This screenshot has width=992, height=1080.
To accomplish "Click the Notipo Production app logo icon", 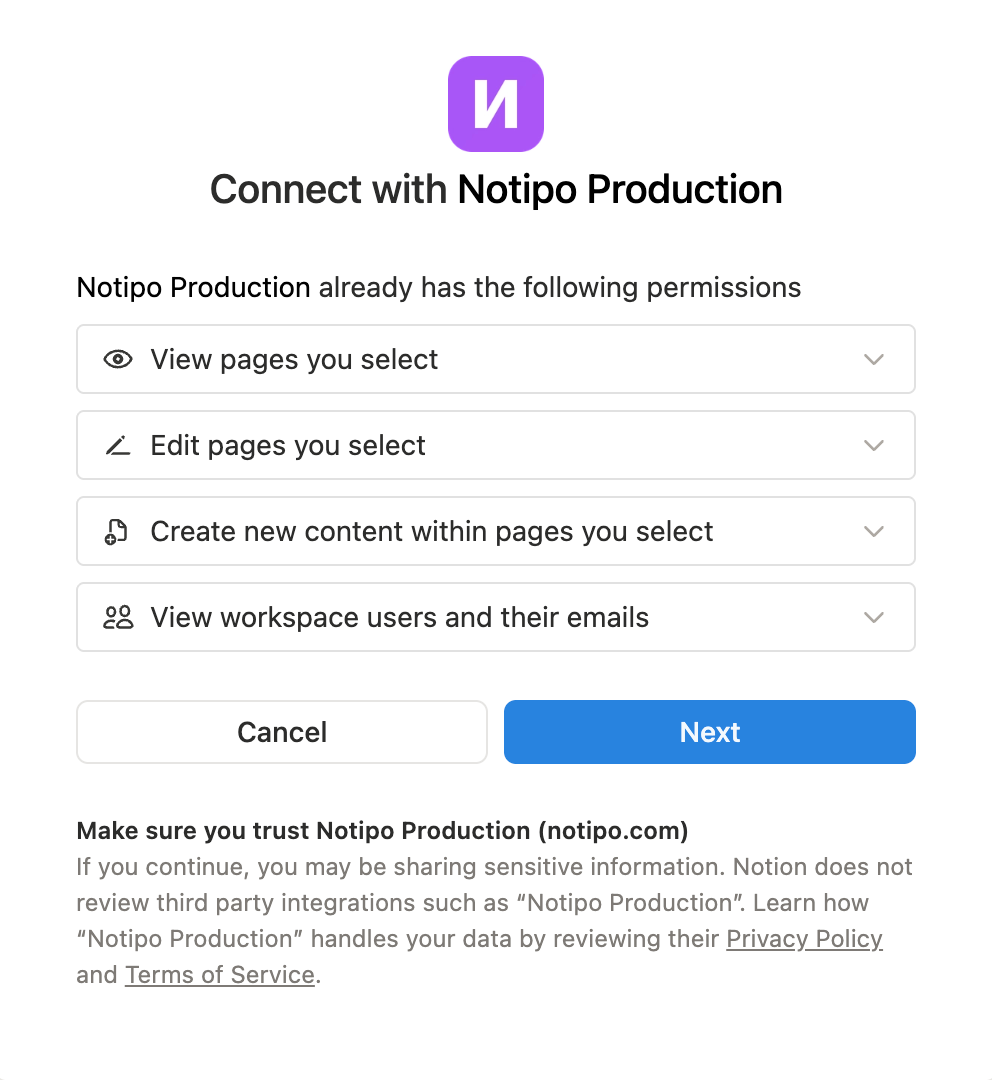I will pyautogui.click(x=496, y=104).
